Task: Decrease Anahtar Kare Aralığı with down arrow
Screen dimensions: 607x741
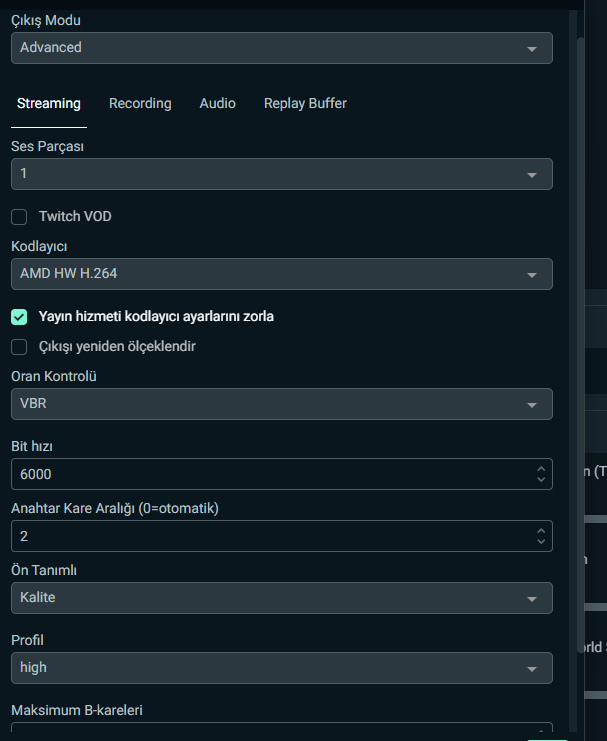Action: point(541,542)
